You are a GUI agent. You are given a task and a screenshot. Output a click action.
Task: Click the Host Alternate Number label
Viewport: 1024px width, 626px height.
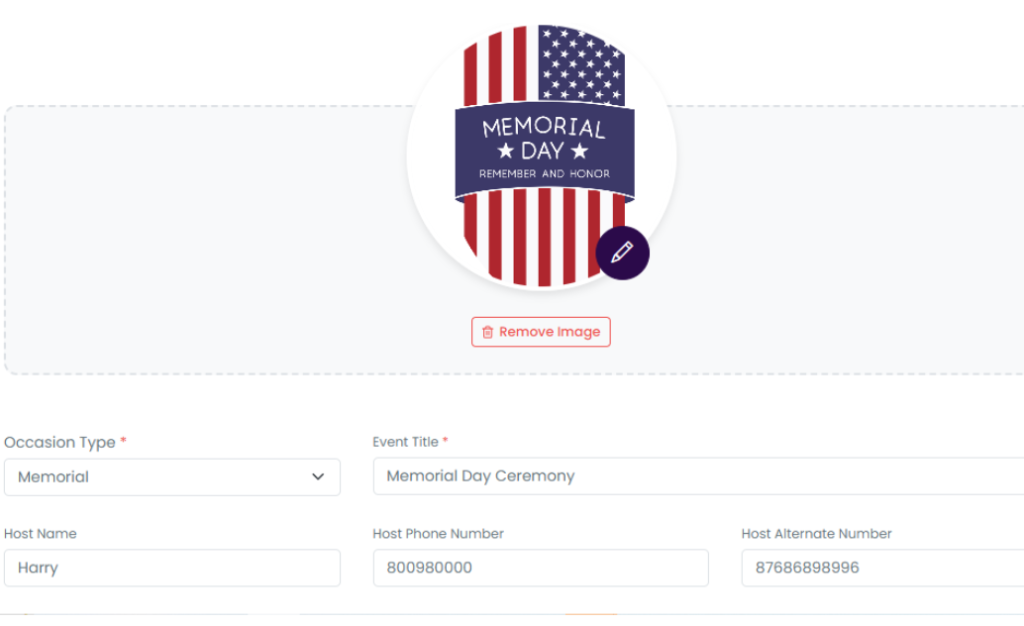click(x=816, y=534)
